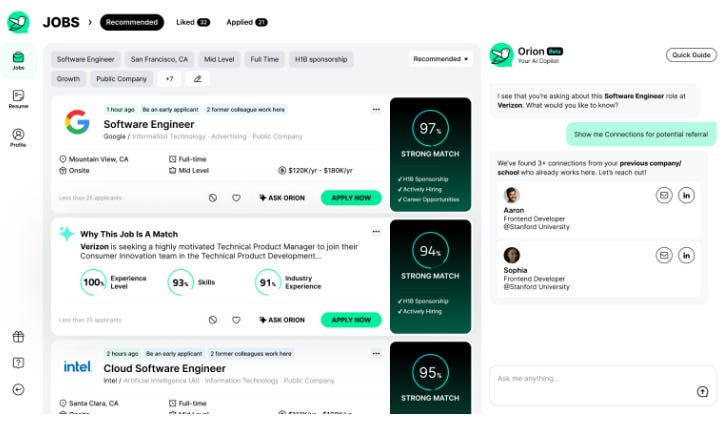725x421 pixels.
Task: Click the Full Time filter chip
Action: click(x=264, y=59)
